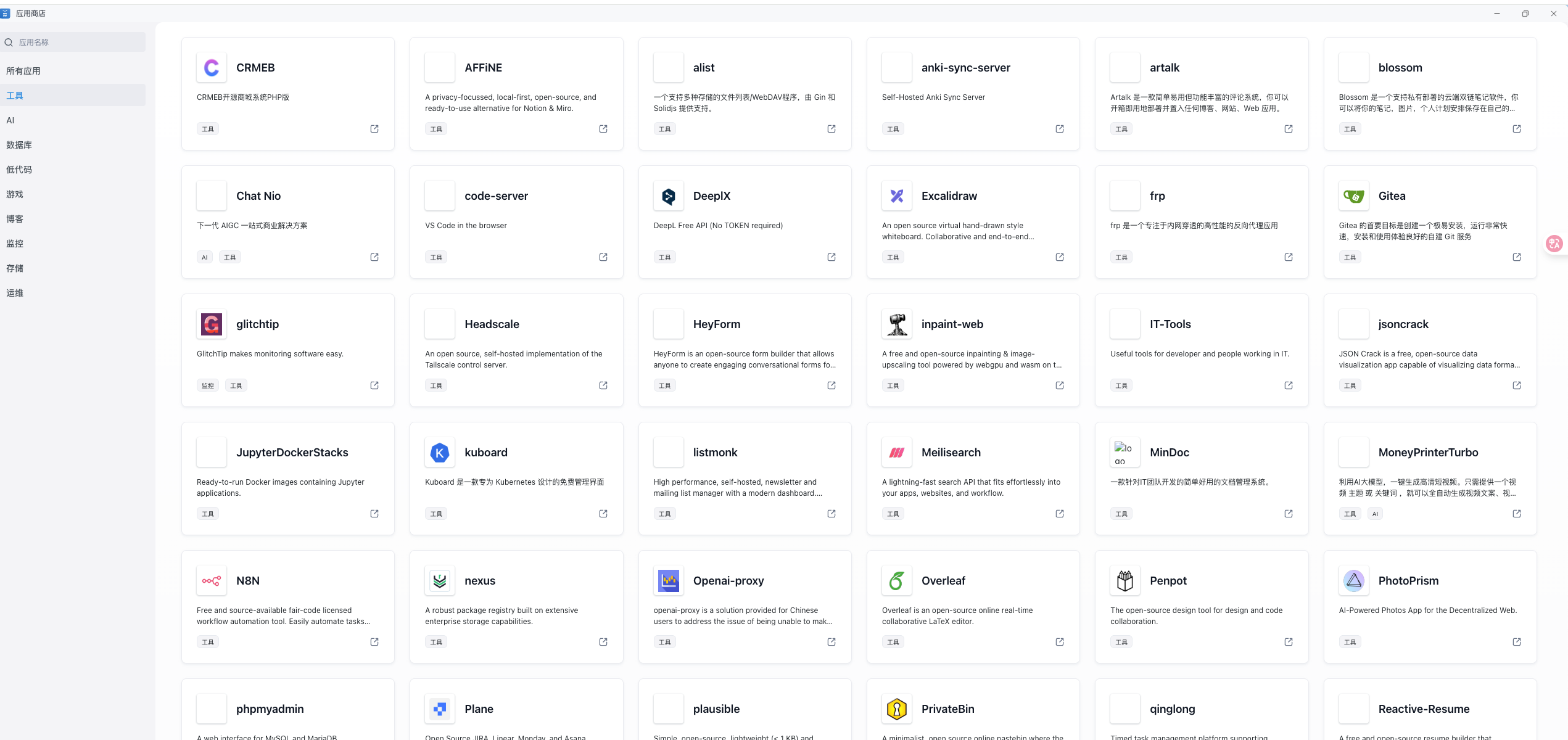Open the Excalidraw app title

[x=949, y=196]
